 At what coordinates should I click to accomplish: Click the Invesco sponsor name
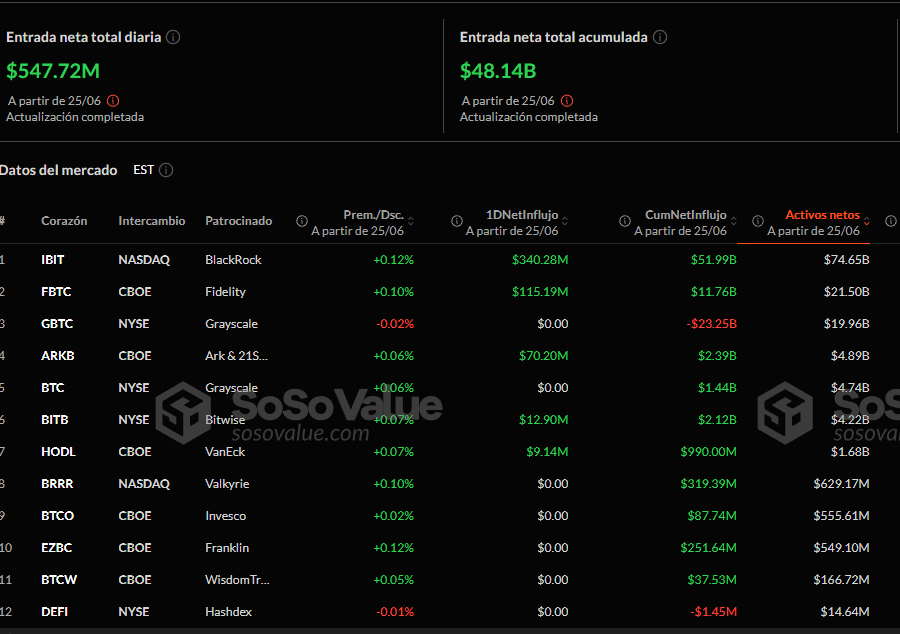pyautogui.click(x=226, y=516)
